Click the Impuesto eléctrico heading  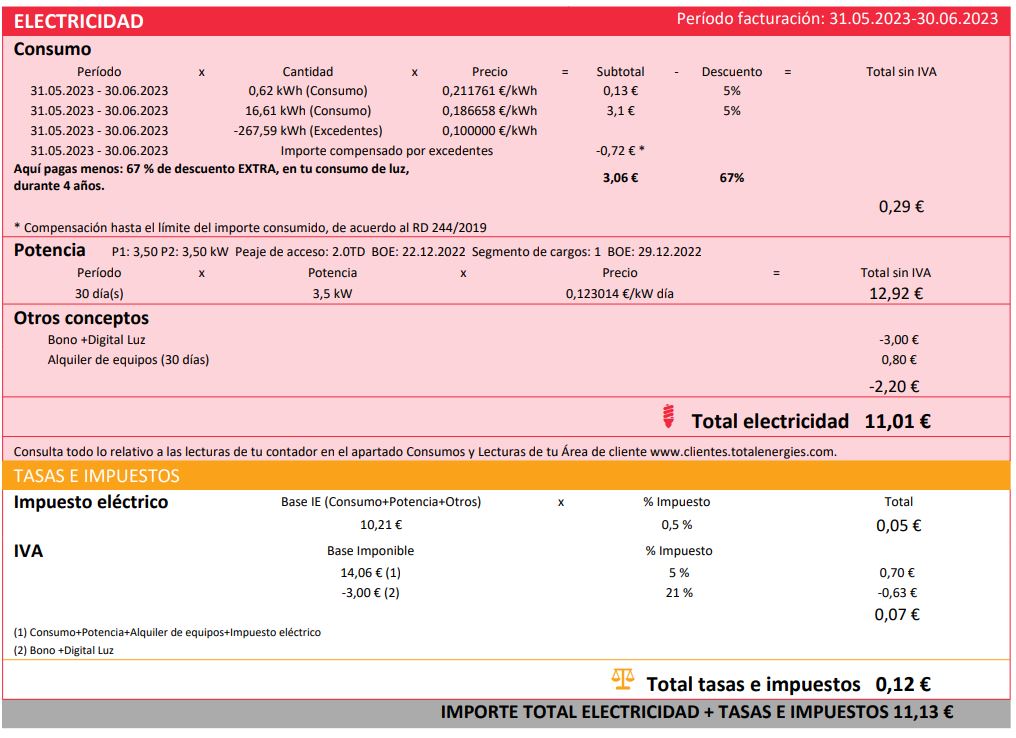91,502
